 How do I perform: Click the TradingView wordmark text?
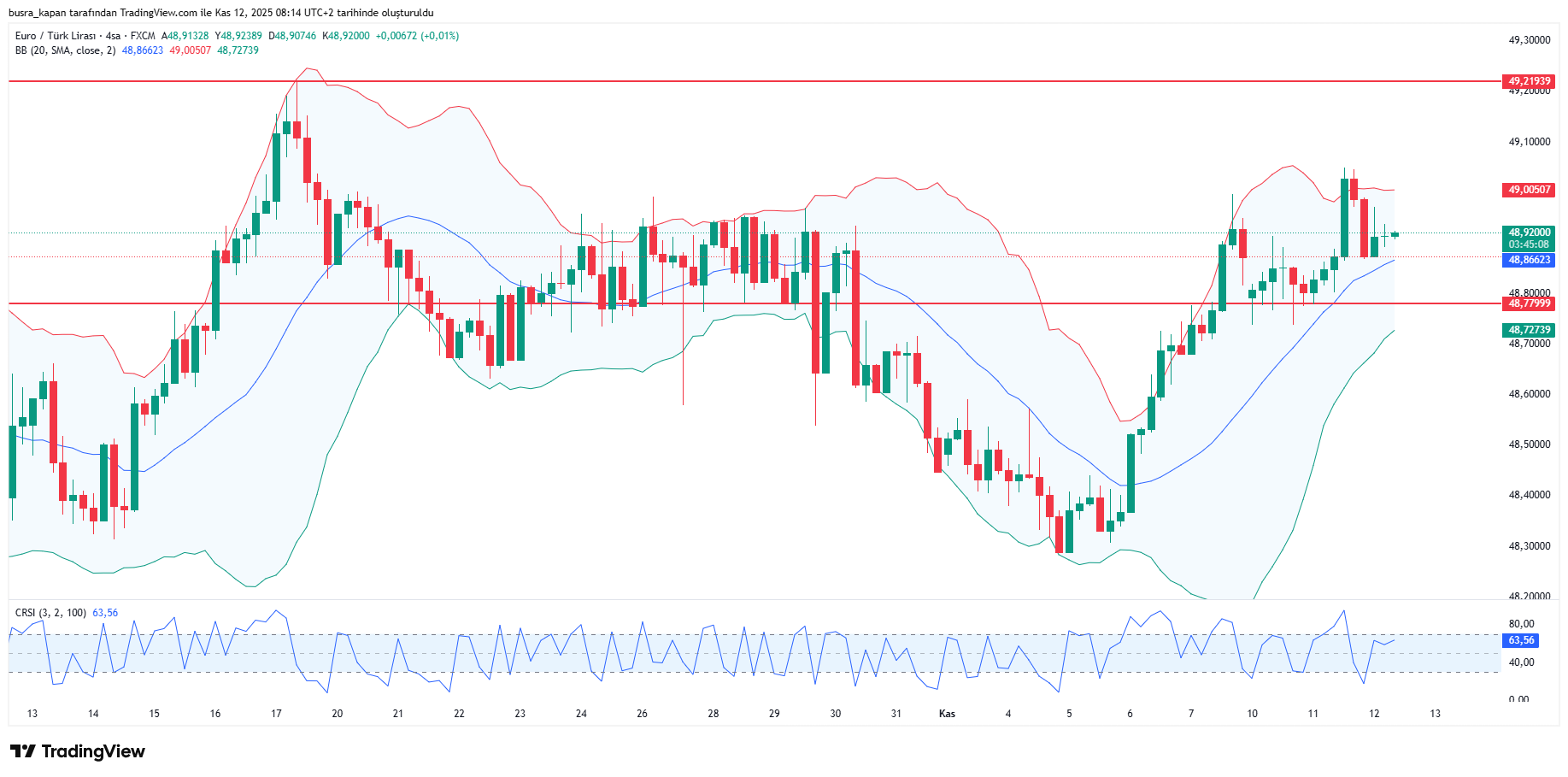[93, 751]
